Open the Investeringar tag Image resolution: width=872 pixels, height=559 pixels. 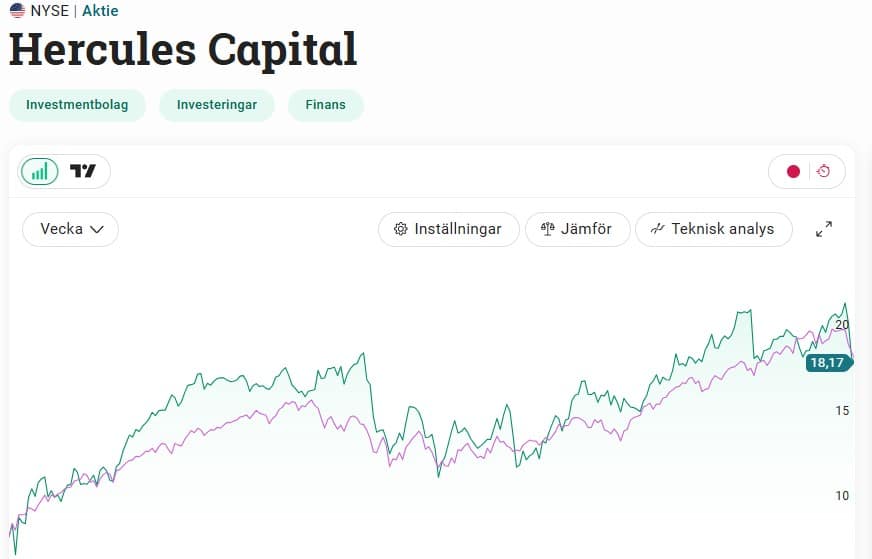(x=217, y=105)
